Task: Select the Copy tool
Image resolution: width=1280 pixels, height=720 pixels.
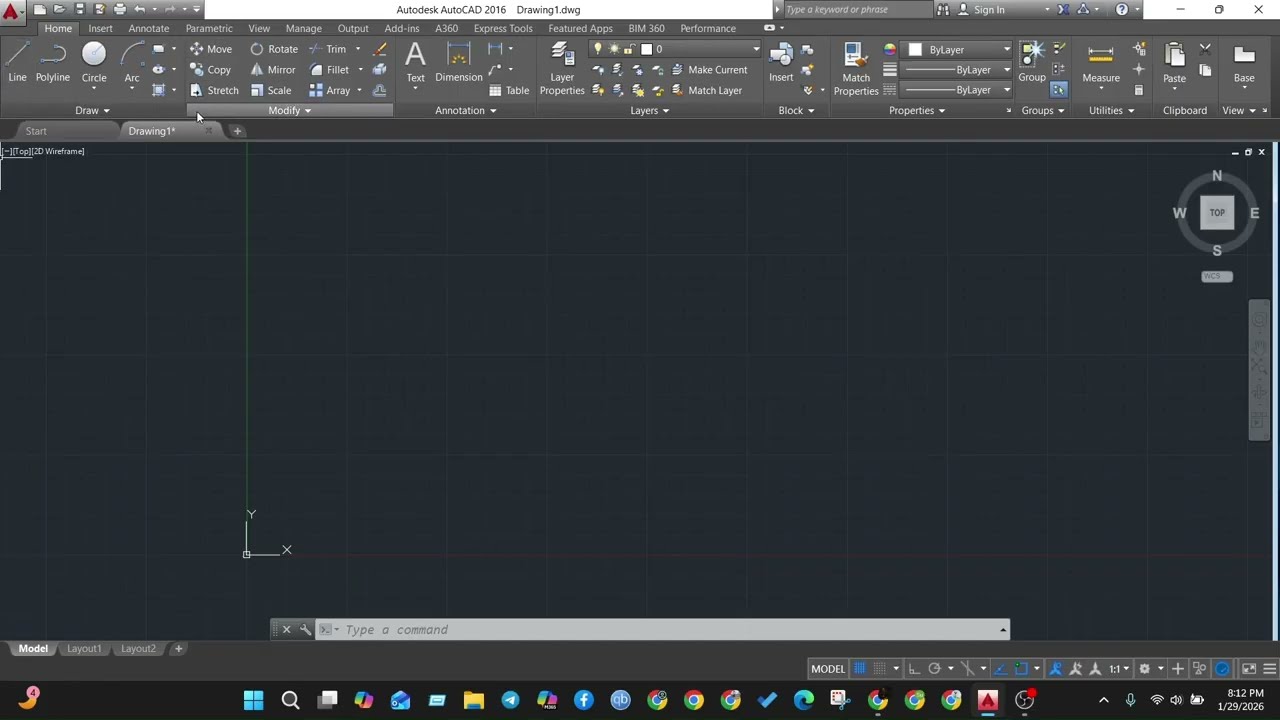Action: point(210,70)
